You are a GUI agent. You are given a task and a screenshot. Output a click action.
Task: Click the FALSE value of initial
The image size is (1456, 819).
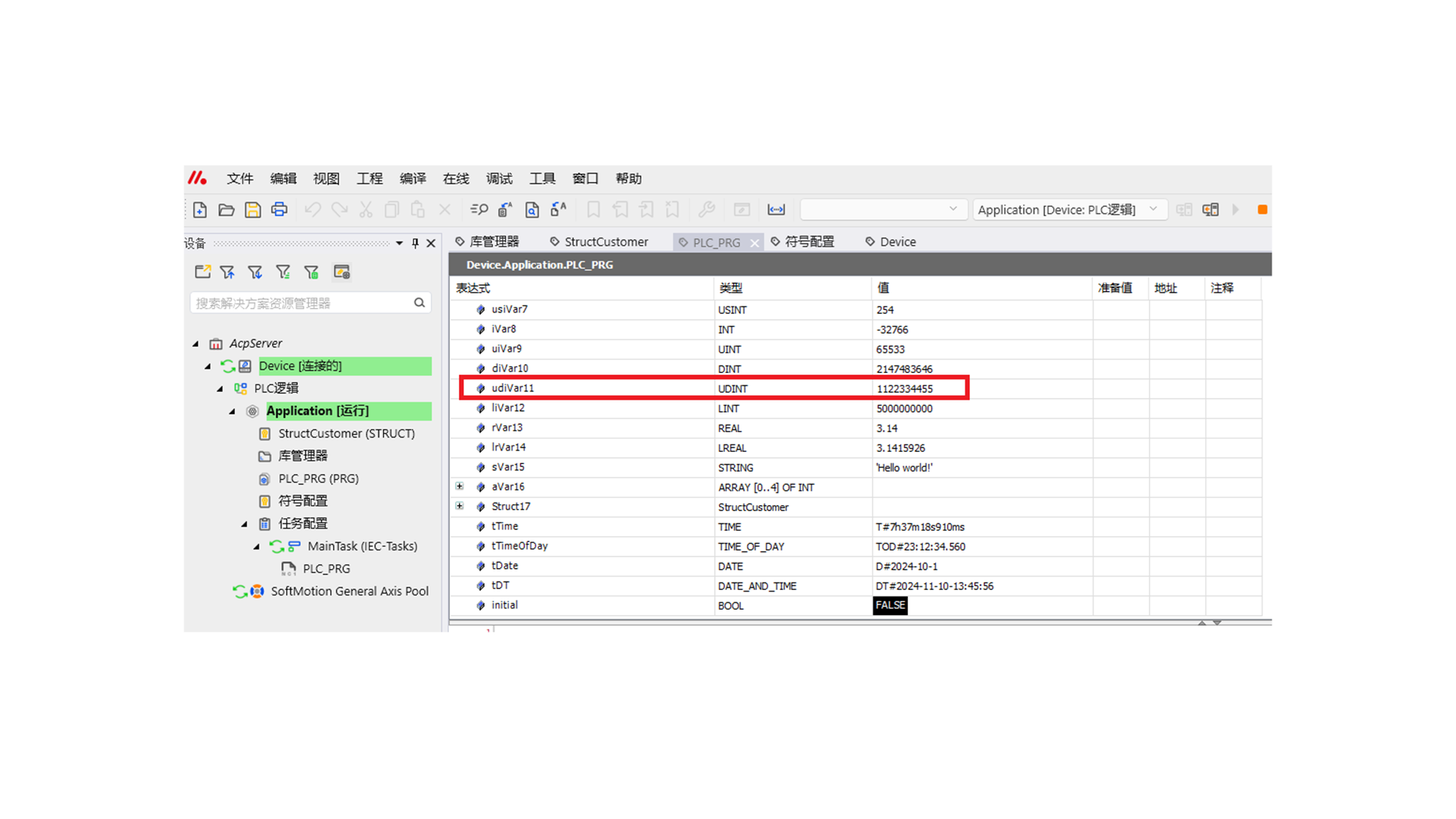click(x=890, y=605)
